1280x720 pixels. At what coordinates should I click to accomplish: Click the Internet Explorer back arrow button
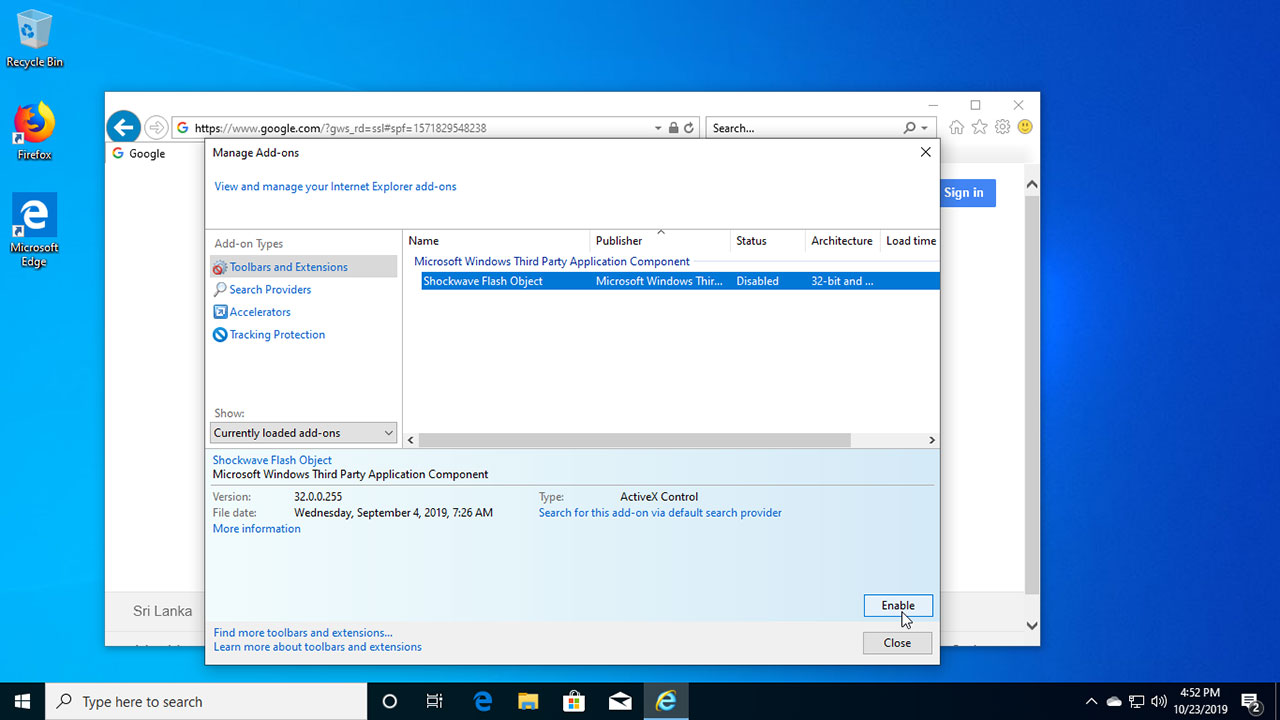click(x=123, y=127)
